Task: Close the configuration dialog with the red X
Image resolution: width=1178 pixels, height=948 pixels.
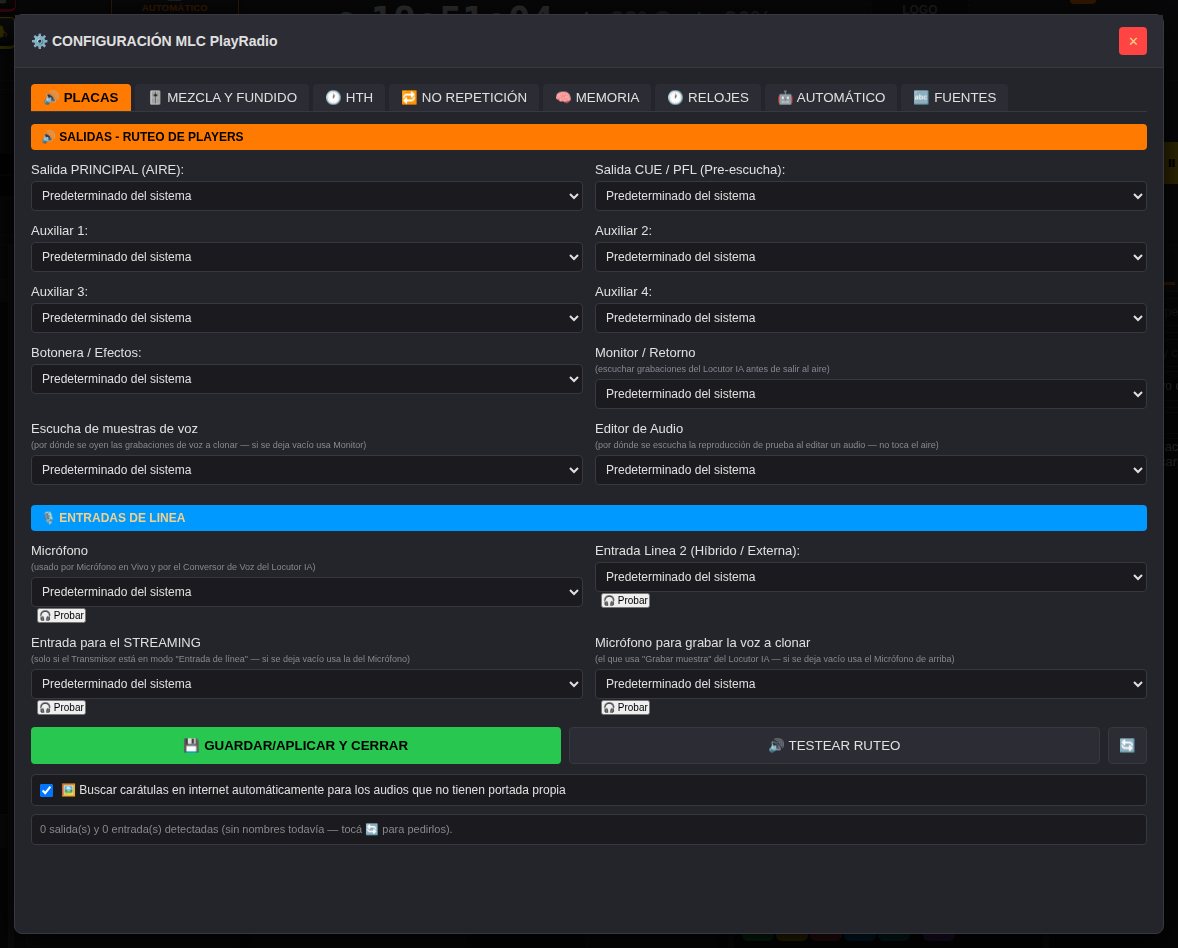Action: (x=1132, y=41)
